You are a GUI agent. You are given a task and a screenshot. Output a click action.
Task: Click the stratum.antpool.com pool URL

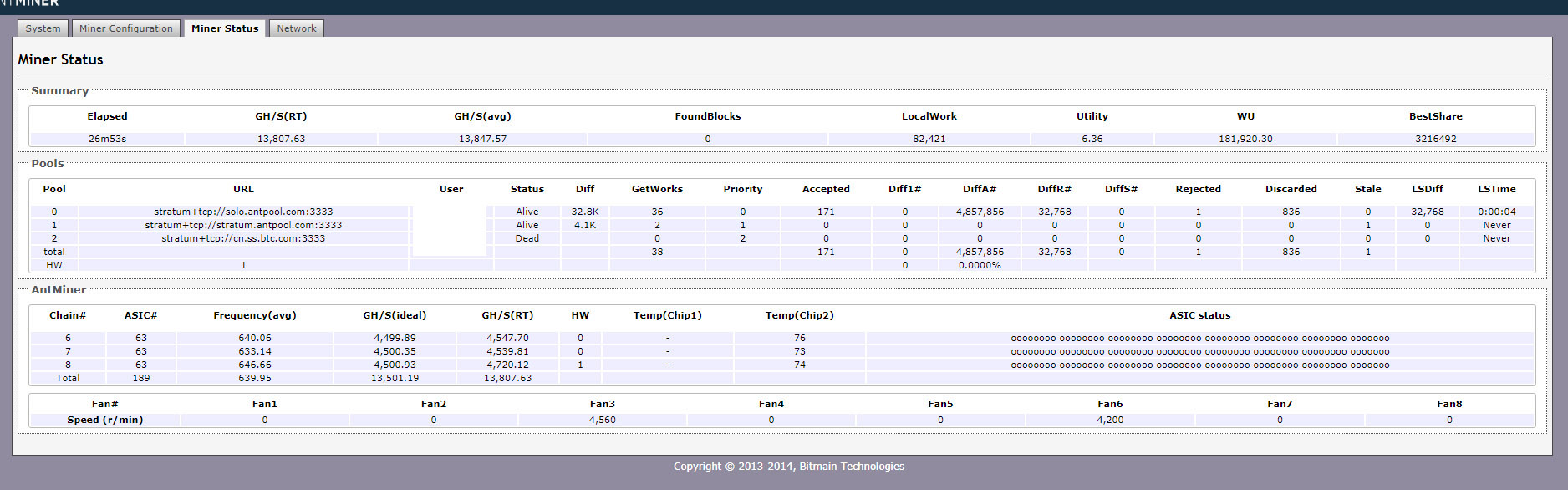point(243,225)
